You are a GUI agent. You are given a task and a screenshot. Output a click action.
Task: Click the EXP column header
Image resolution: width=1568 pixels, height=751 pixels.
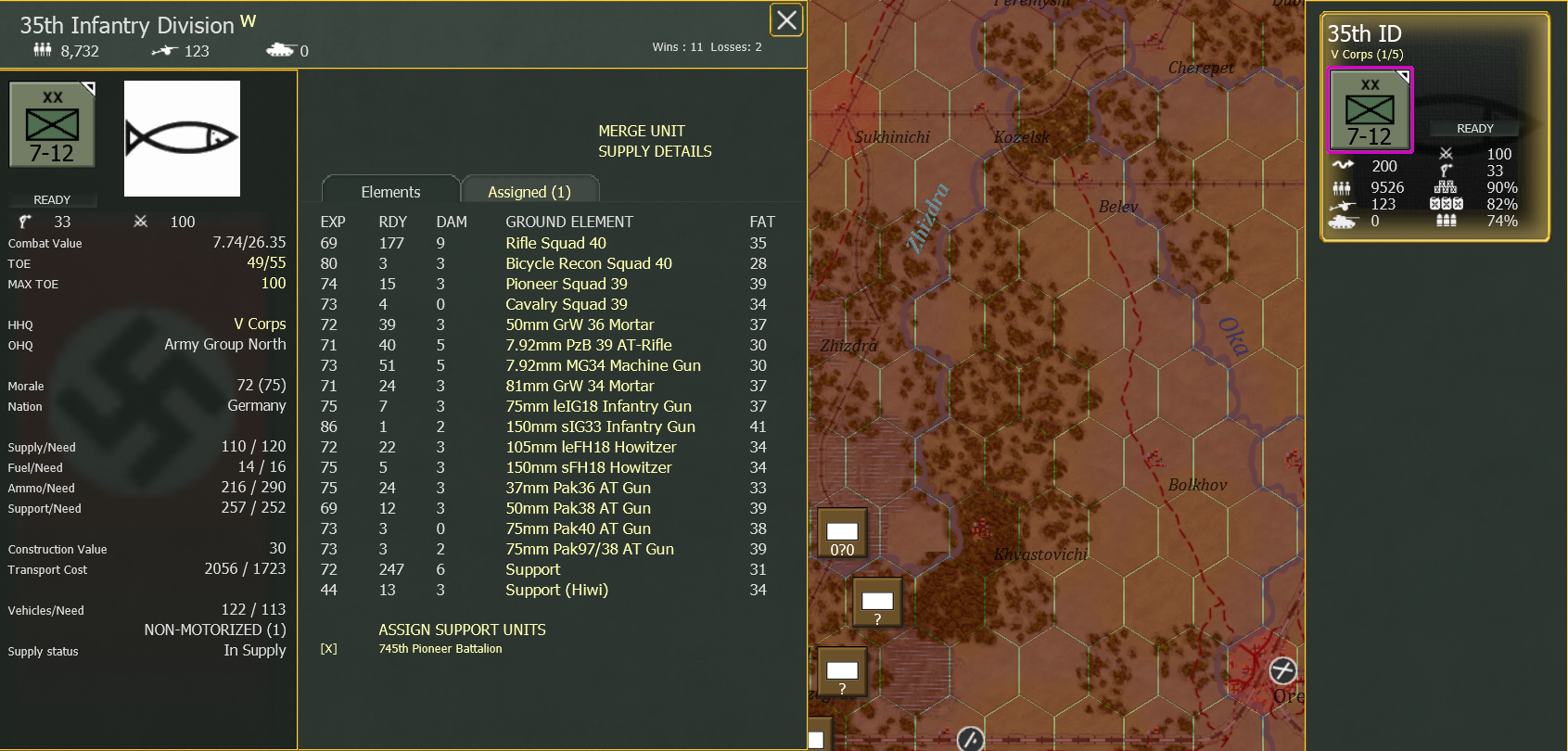click(333, 222)
